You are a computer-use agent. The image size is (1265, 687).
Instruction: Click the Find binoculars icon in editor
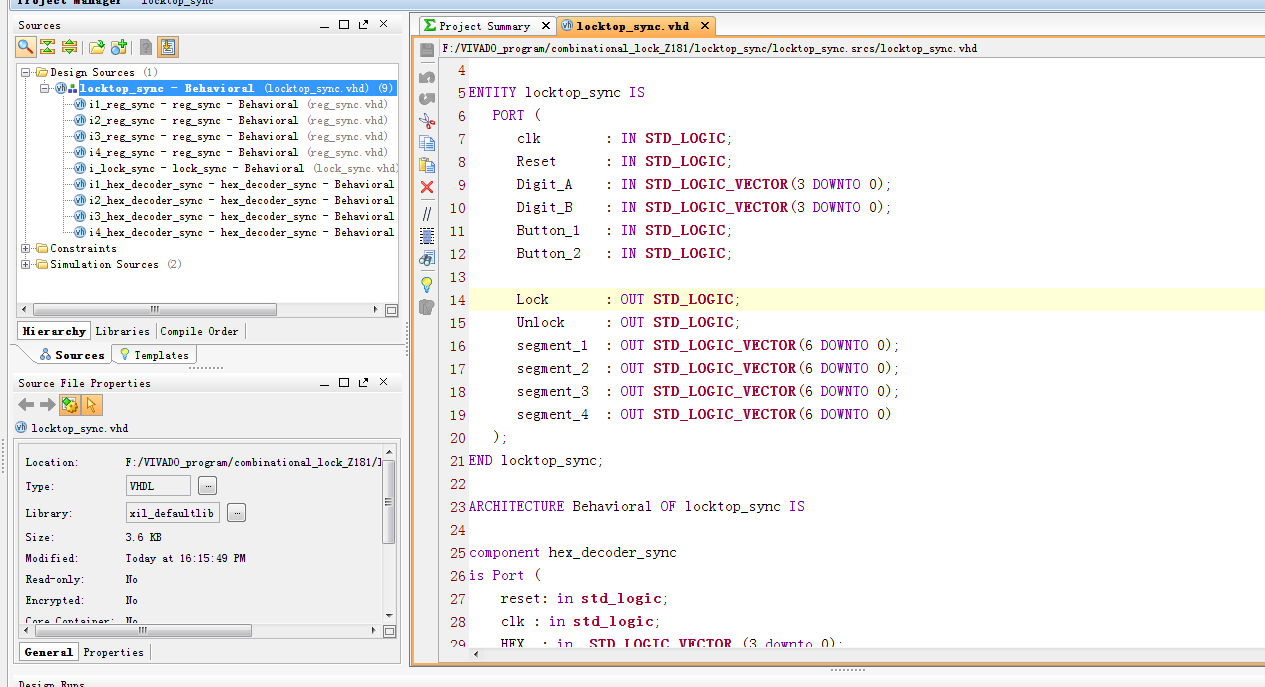pyautogui.click(x=427, y=258)
